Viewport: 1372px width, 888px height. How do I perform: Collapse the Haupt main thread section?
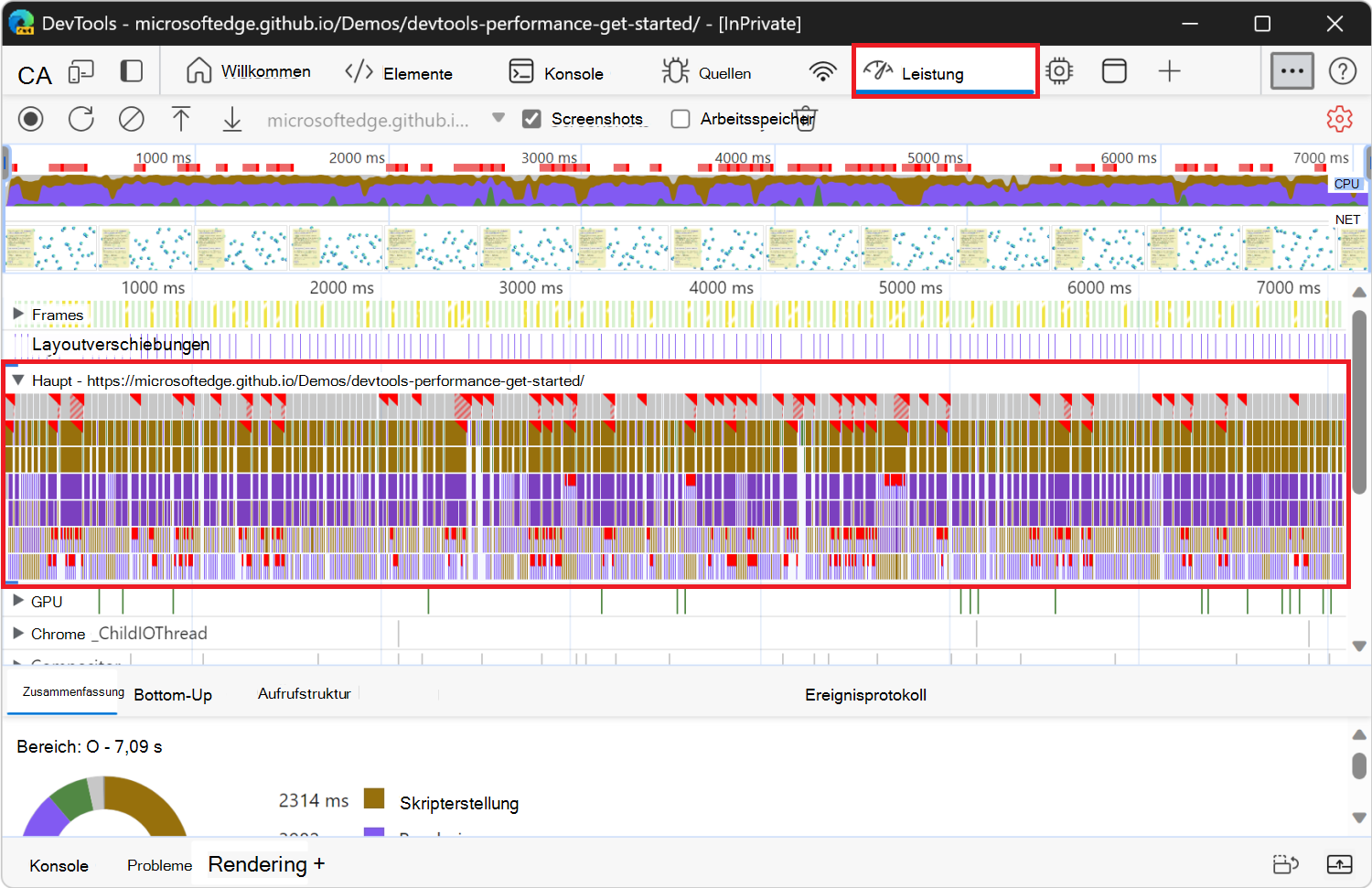[17, 380]
